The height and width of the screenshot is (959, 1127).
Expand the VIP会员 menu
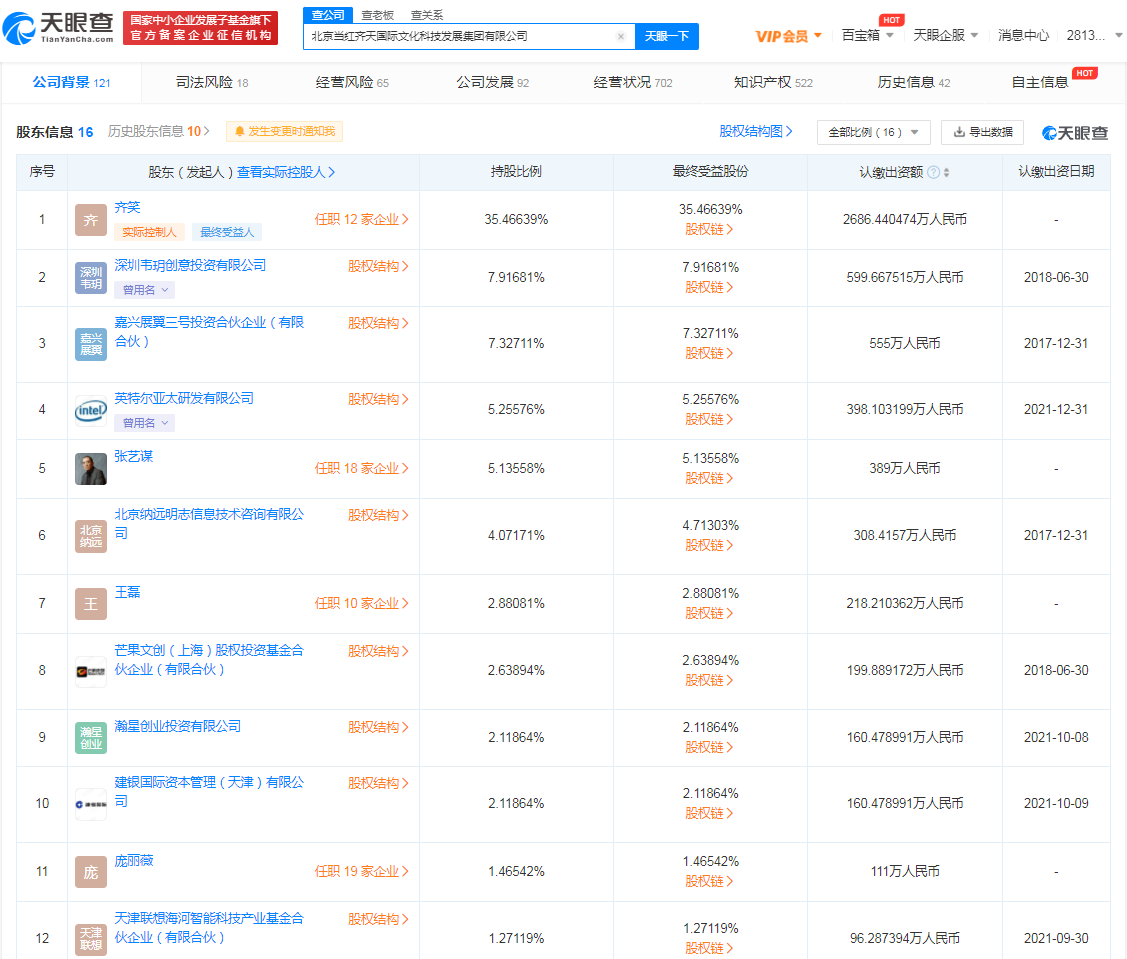coord(788,36)
